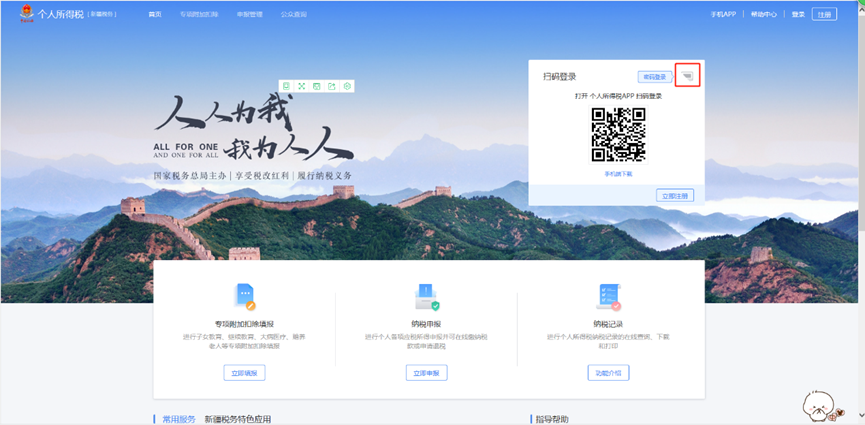Click the 纳税申报 printer icon
The width and height of the screenshot is (865, 425).
tap(426, 297)
